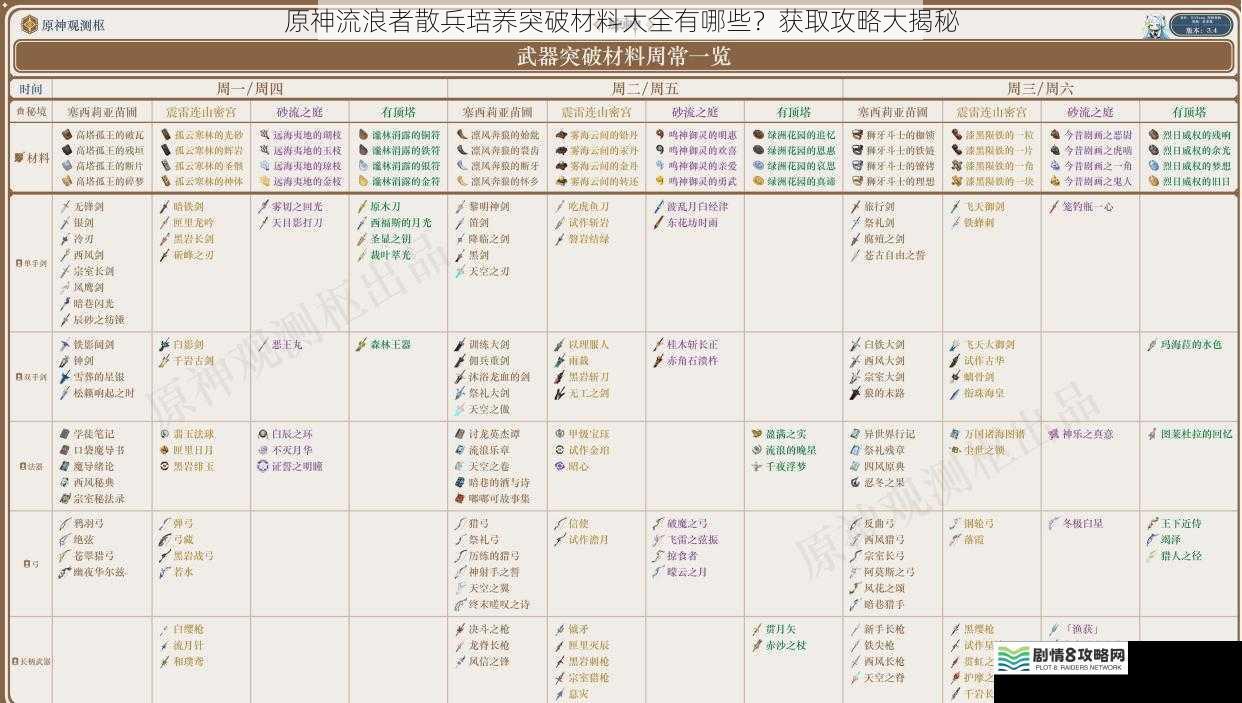This screenshot has width=1242, height=703.
Task: Click the weapon name 松籁响起之时
Action: 104,393
